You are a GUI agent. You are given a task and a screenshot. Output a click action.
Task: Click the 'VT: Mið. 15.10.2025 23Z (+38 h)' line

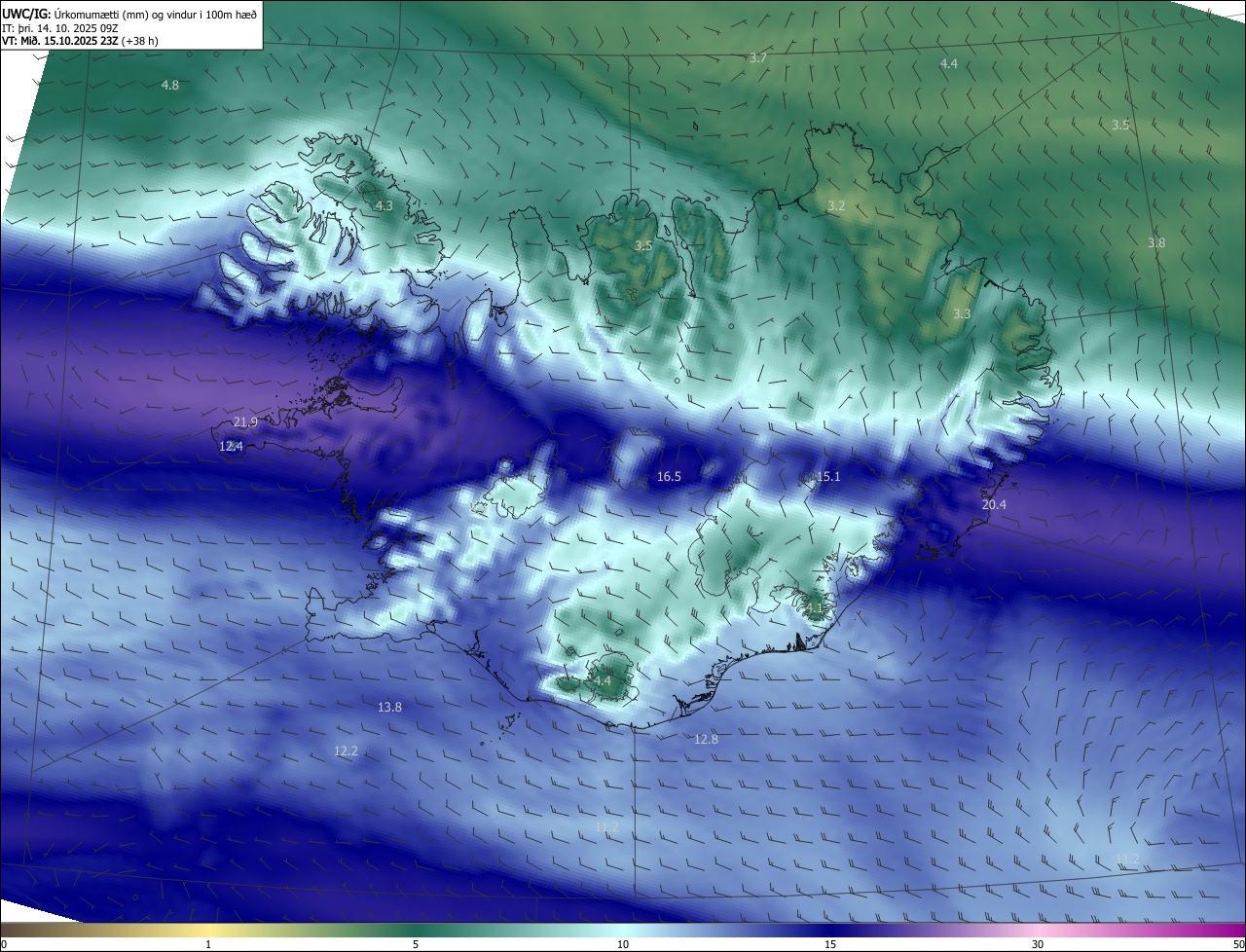80,41
